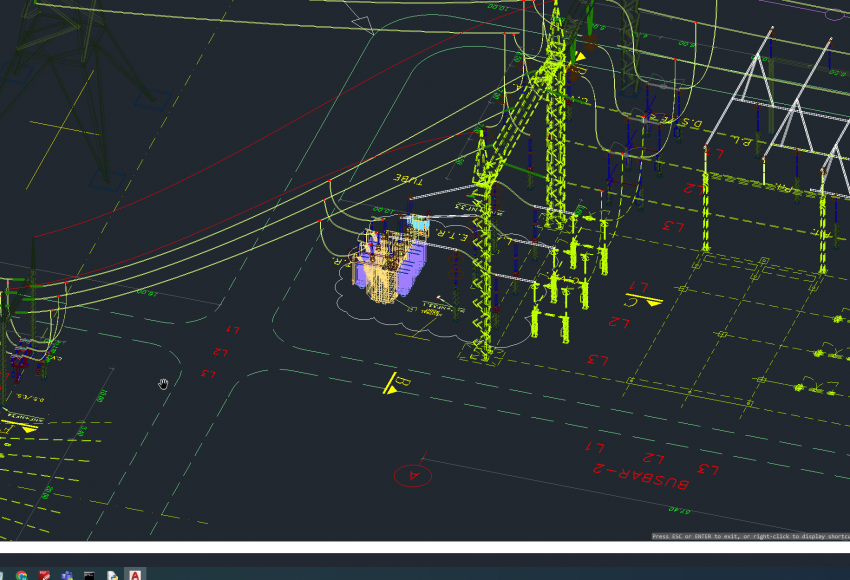Image resolution: width=850 pixels, height=580 pixels.
Task: Select the L3 label beneath BUSBAR-2
Action: click(709, 468)
